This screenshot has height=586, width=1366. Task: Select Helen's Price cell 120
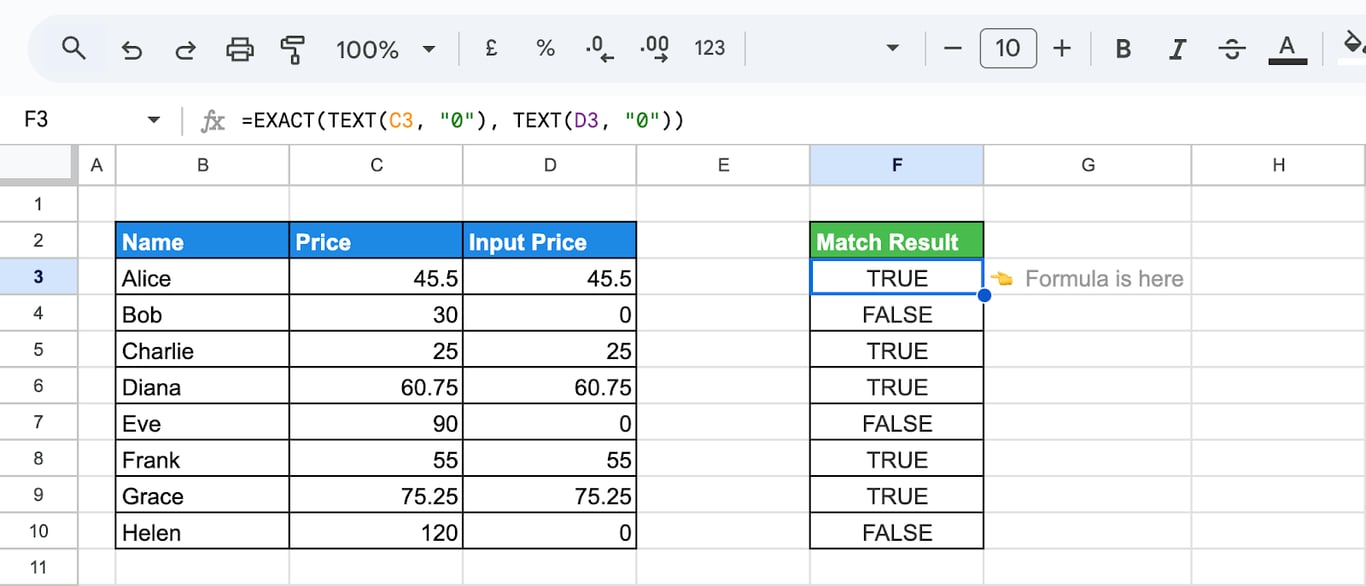(x=376, y=532)
